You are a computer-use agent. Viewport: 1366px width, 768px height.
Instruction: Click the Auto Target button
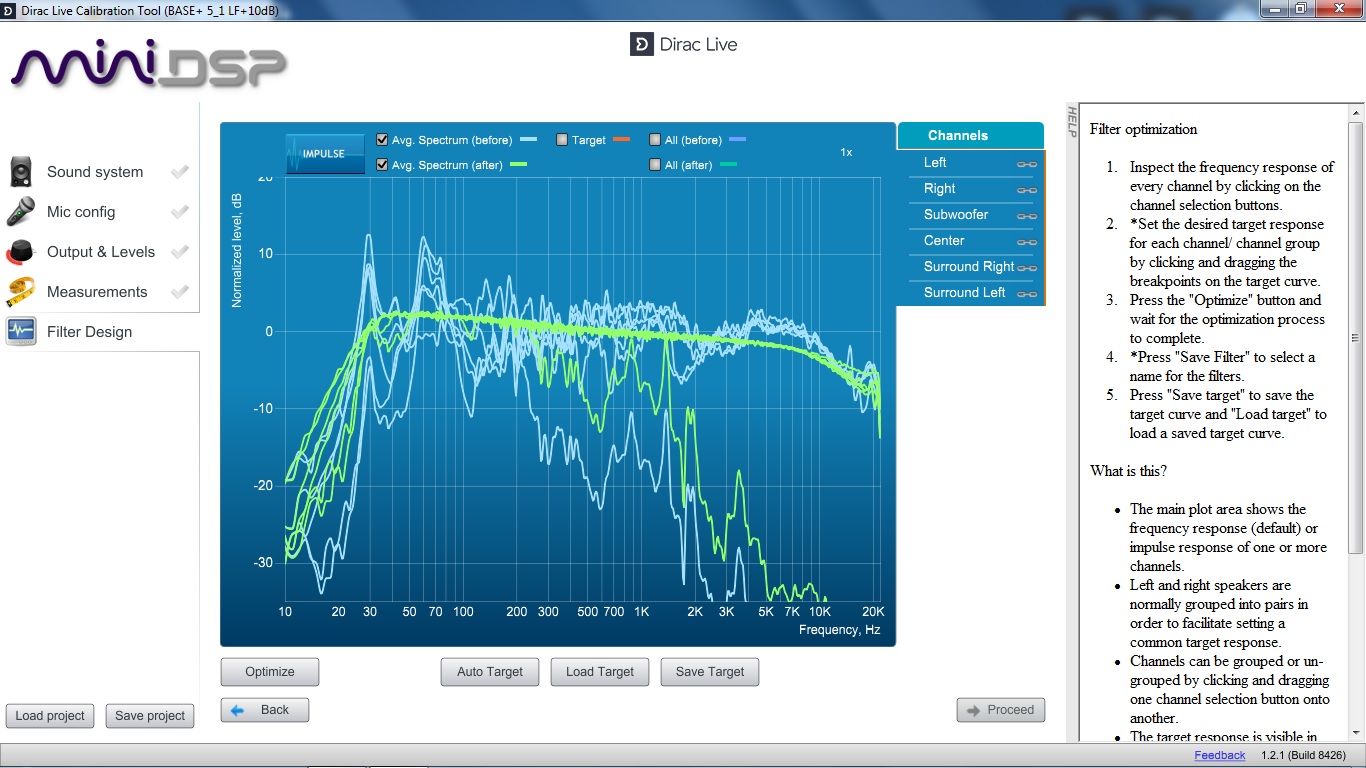(490, 672)
